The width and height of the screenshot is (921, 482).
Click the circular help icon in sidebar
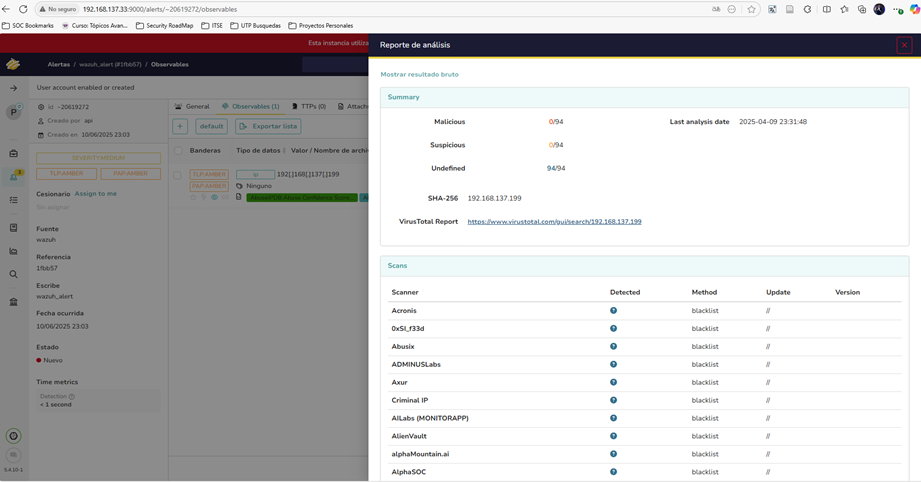(14, 436)
